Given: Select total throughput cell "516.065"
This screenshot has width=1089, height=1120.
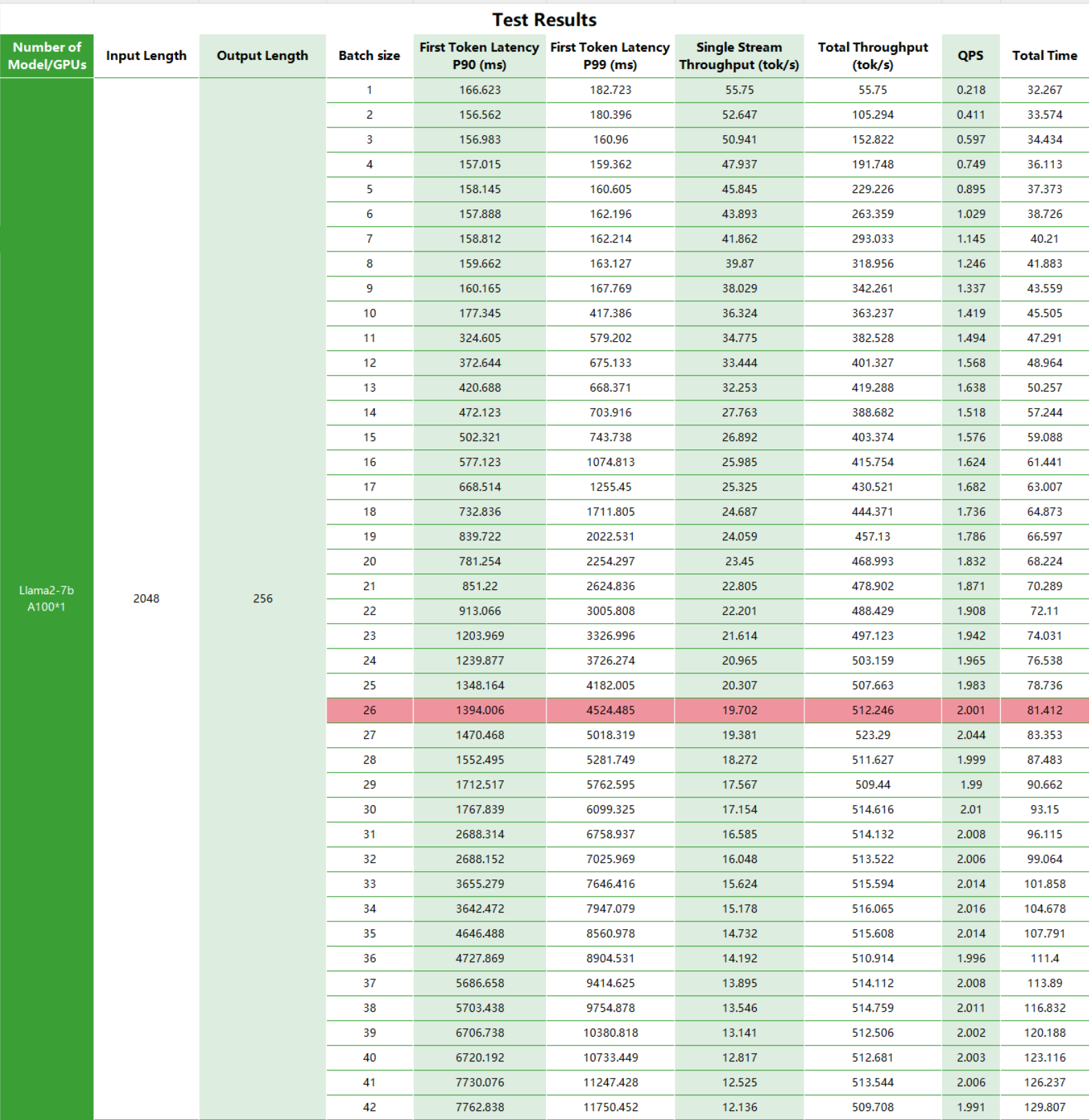Looking at the screenshot, I should point(873,909).
